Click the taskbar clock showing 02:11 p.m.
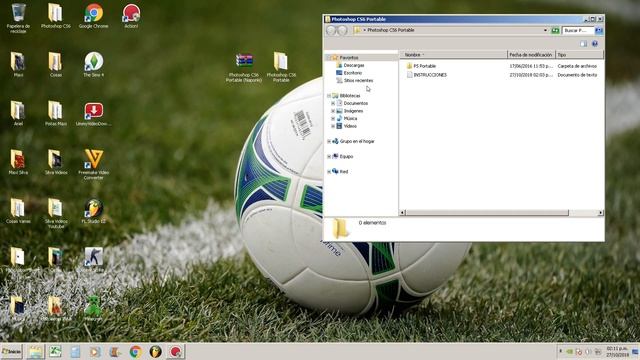Image resolution: width=640 pixels, height=360 pixels. [617, 352]
